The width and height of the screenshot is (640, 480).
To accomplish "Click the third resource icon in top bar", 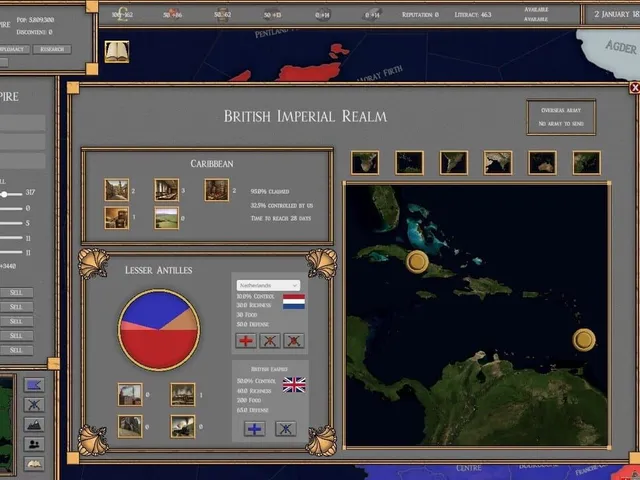I will (222, 15).
